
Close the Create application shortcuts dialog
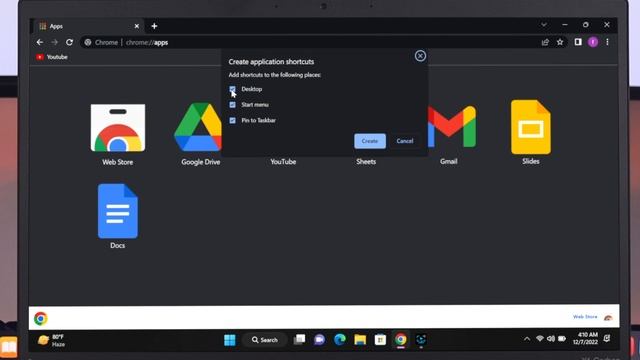click(x=420, y=56)
